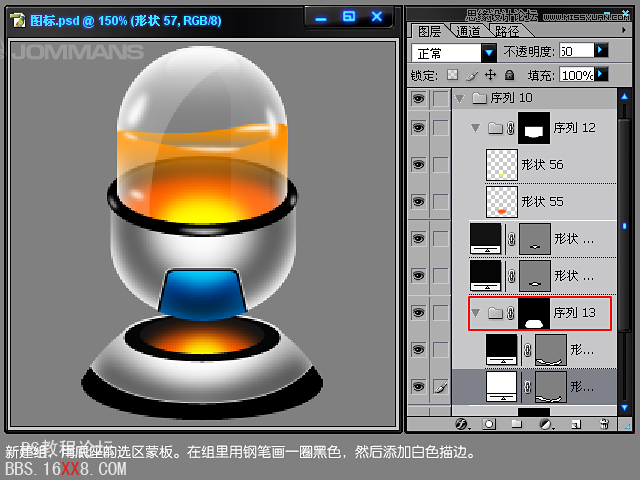
Task: Click the add layer mask icon
Action: [x=489, y=424]
